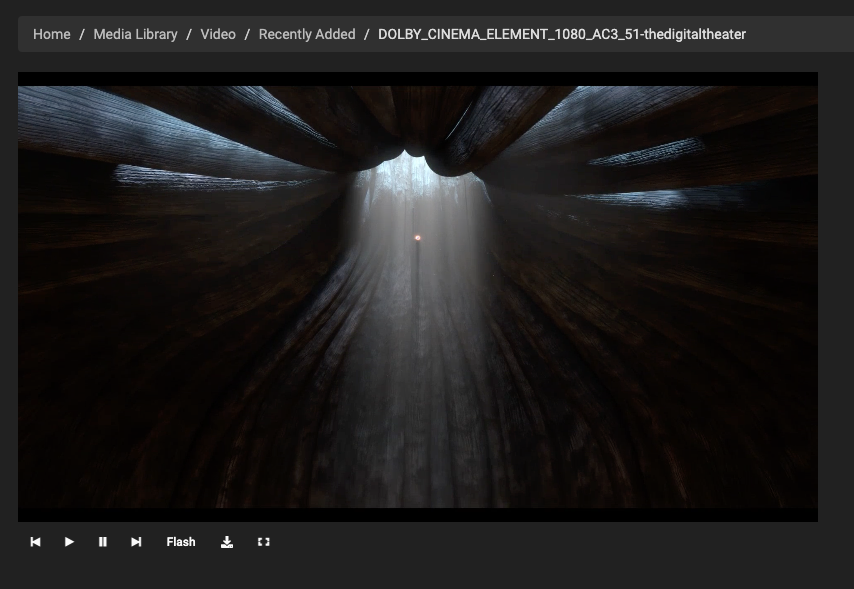Resume playback with the play control

point(69,542)
